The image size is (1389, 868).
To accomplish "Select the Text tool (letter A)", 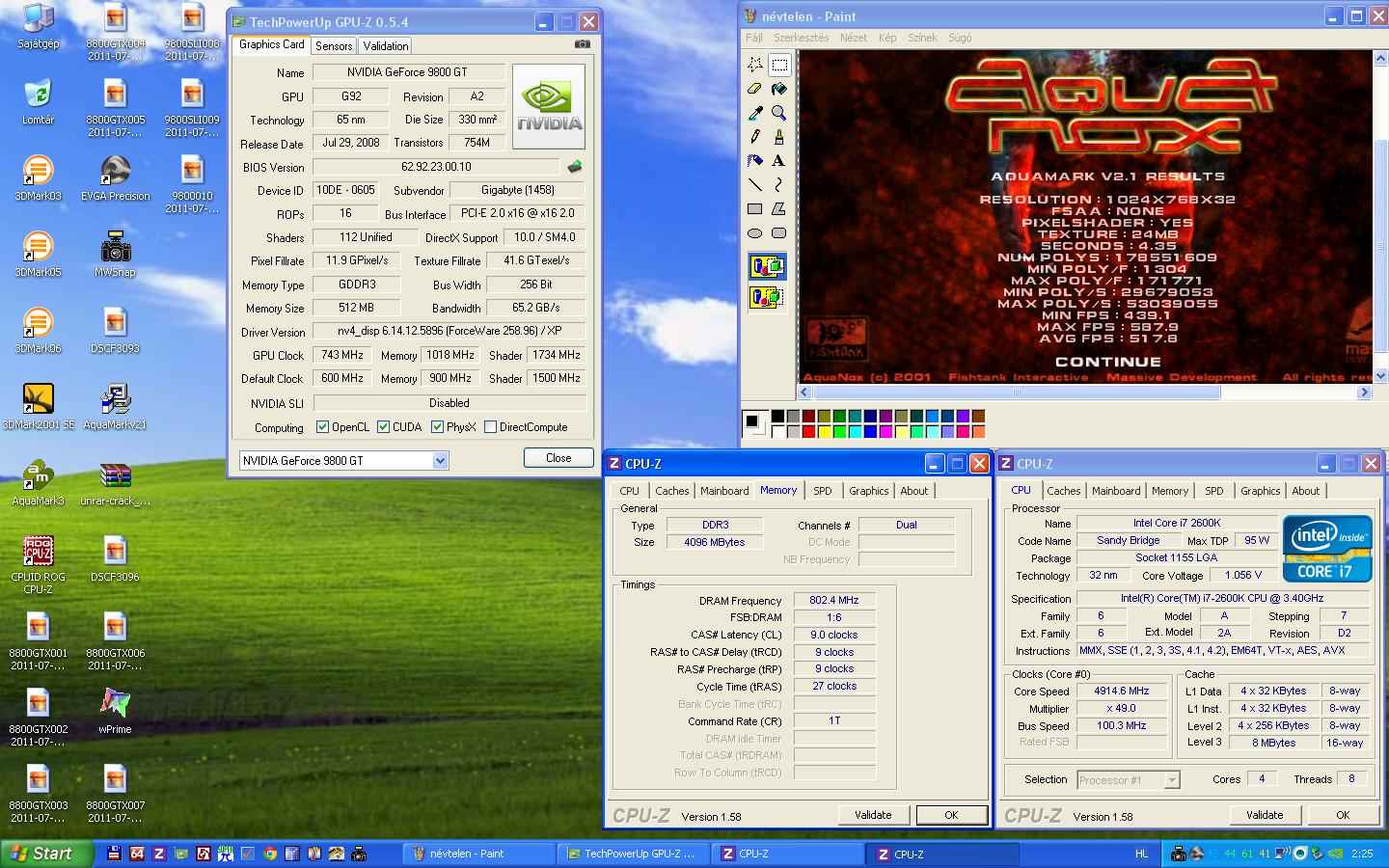I will 778,160.
